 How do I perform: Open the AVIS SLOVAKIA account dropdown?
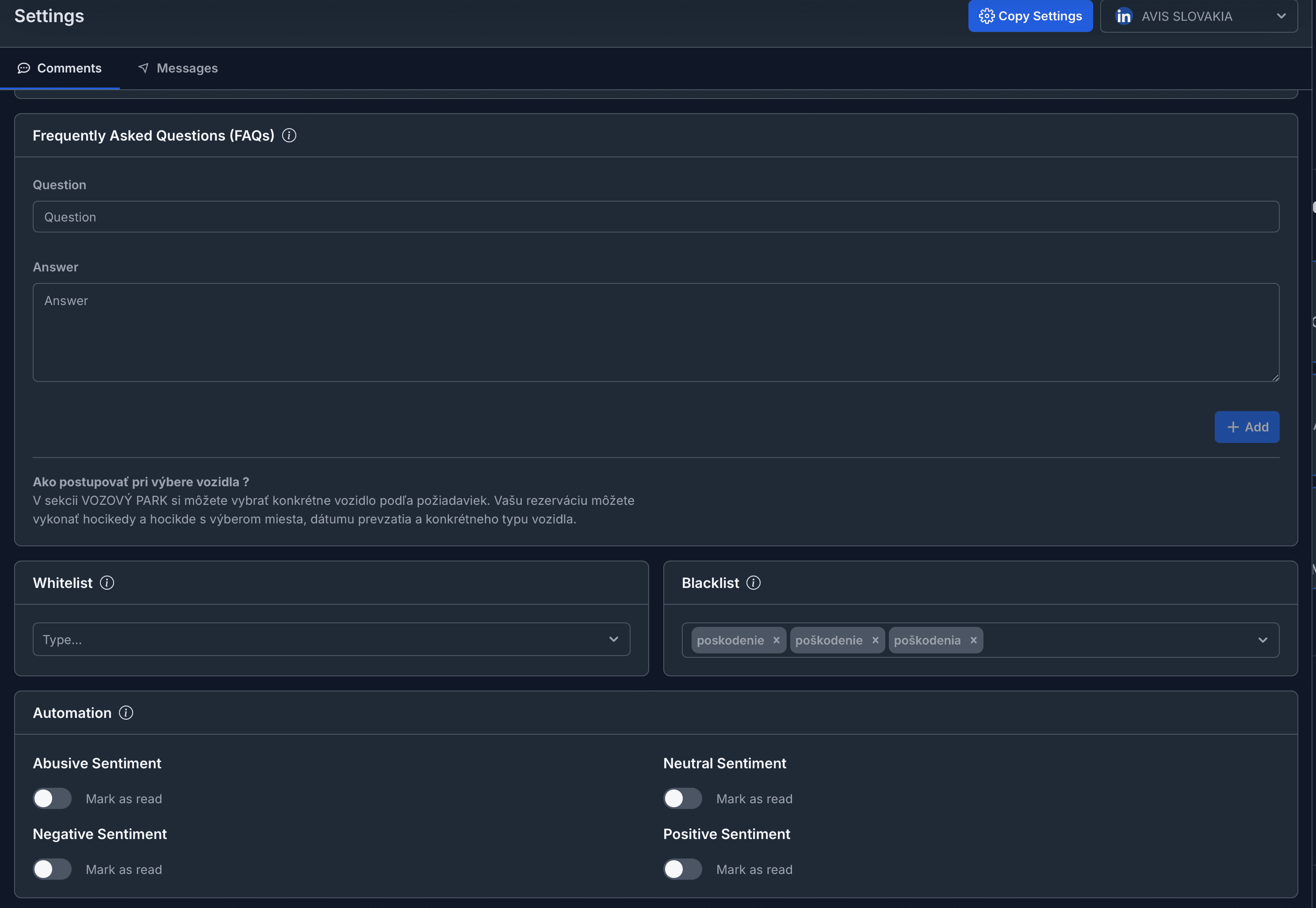point(1199,16)
